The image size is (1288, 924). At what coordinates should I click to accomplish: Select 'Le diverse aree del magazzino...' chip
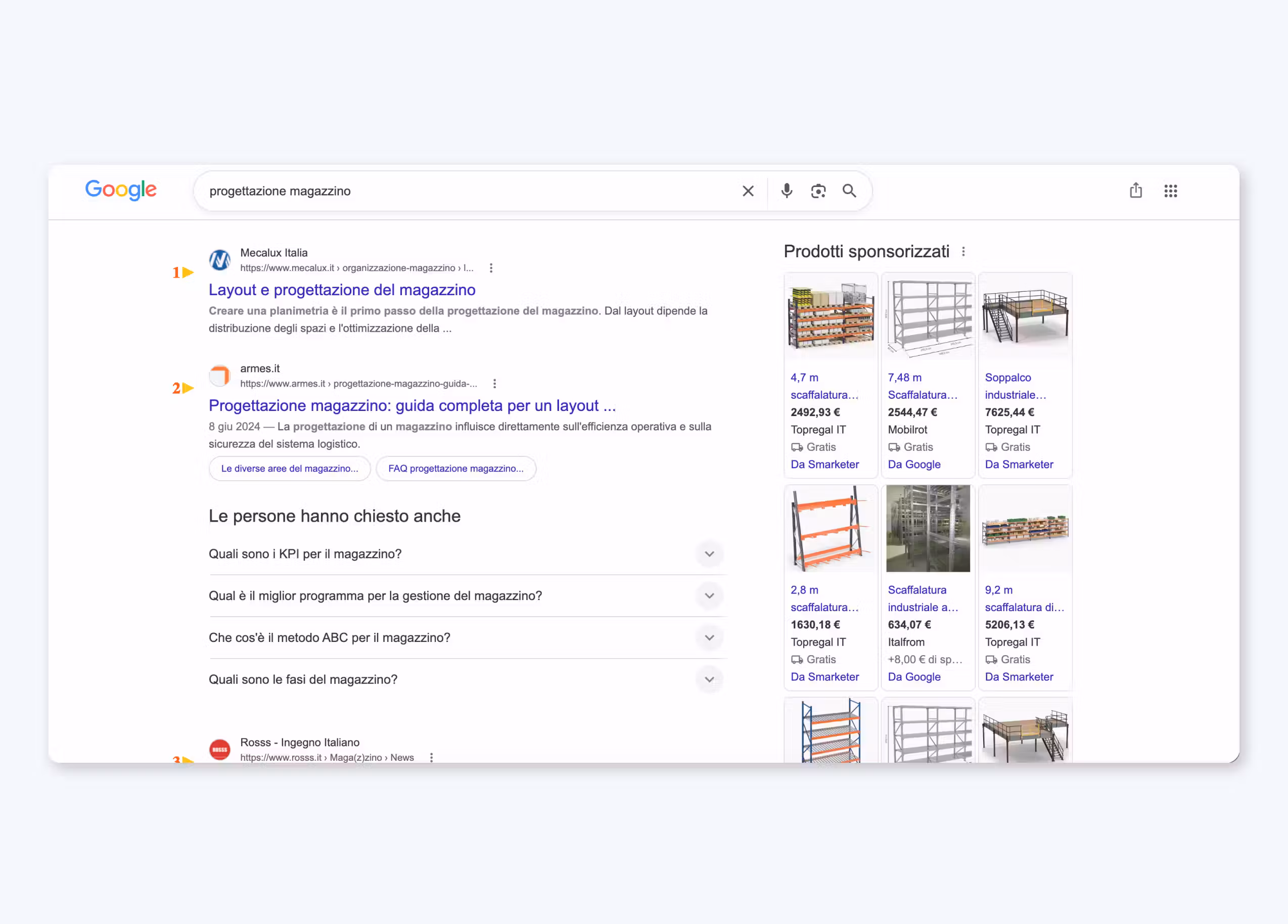point(290,469)
